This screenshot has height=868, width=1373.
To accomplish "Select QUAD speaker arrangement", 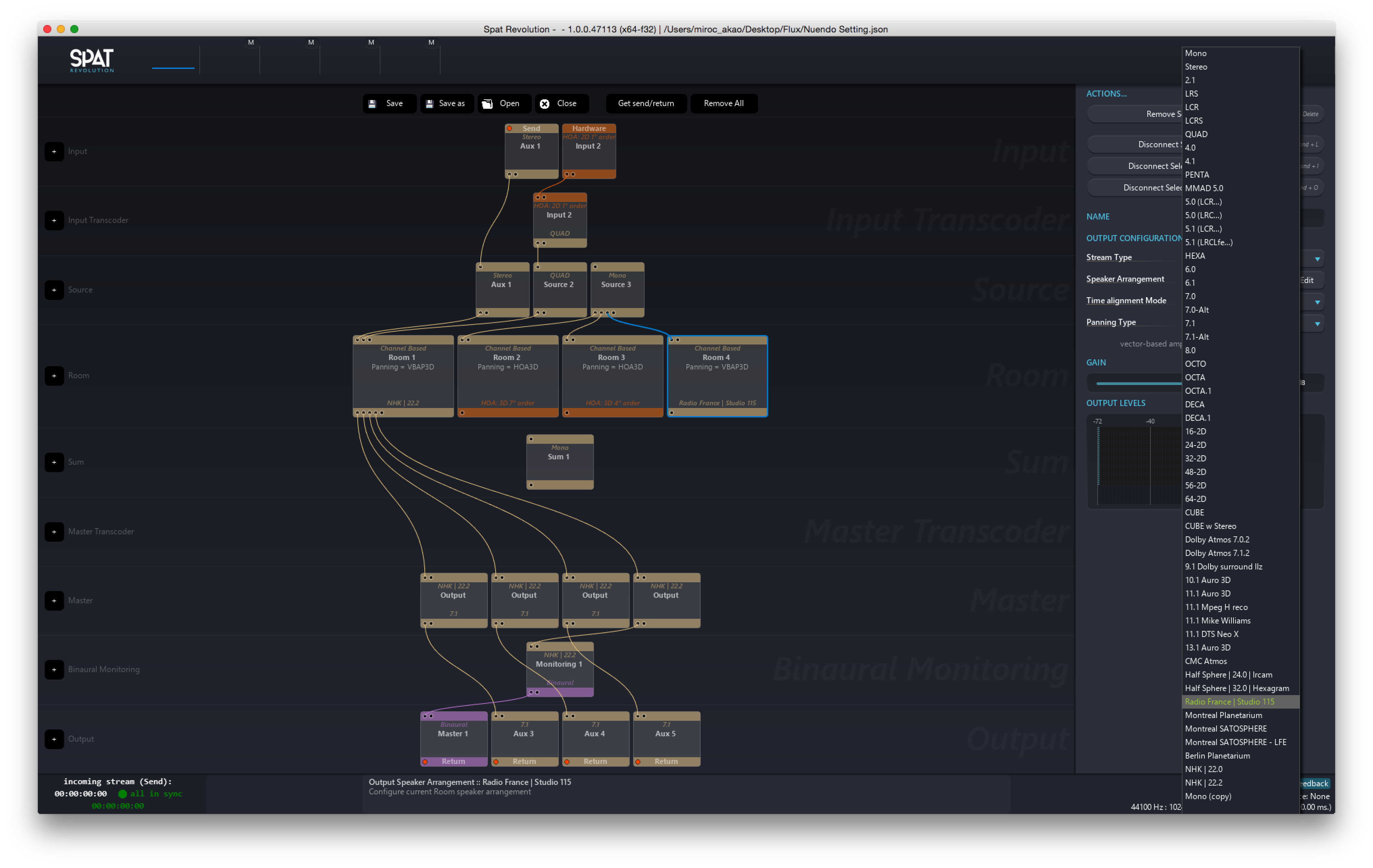I will pos(1240,134).
